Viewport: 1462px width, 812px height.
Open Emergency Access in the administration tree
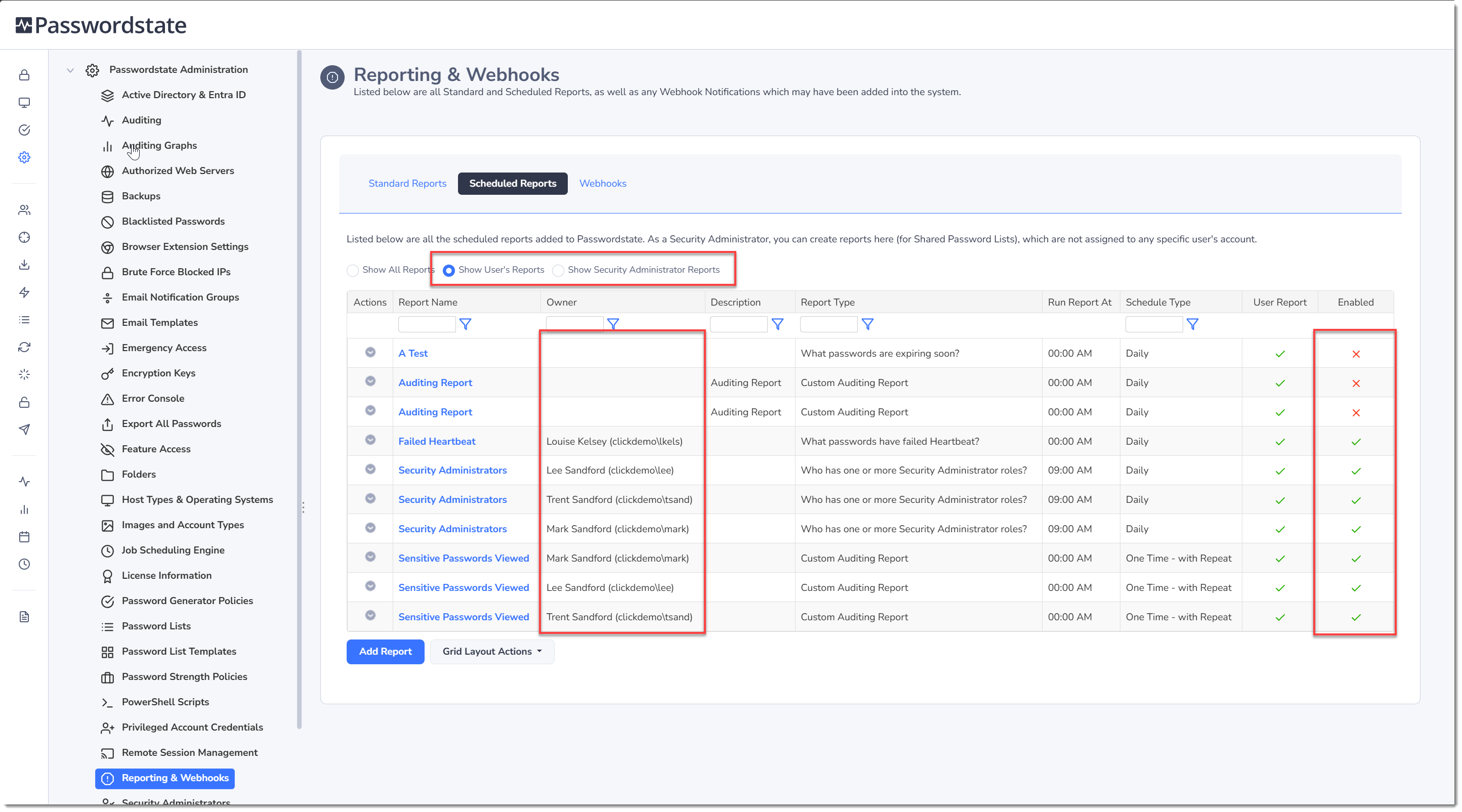coord(164,348)
